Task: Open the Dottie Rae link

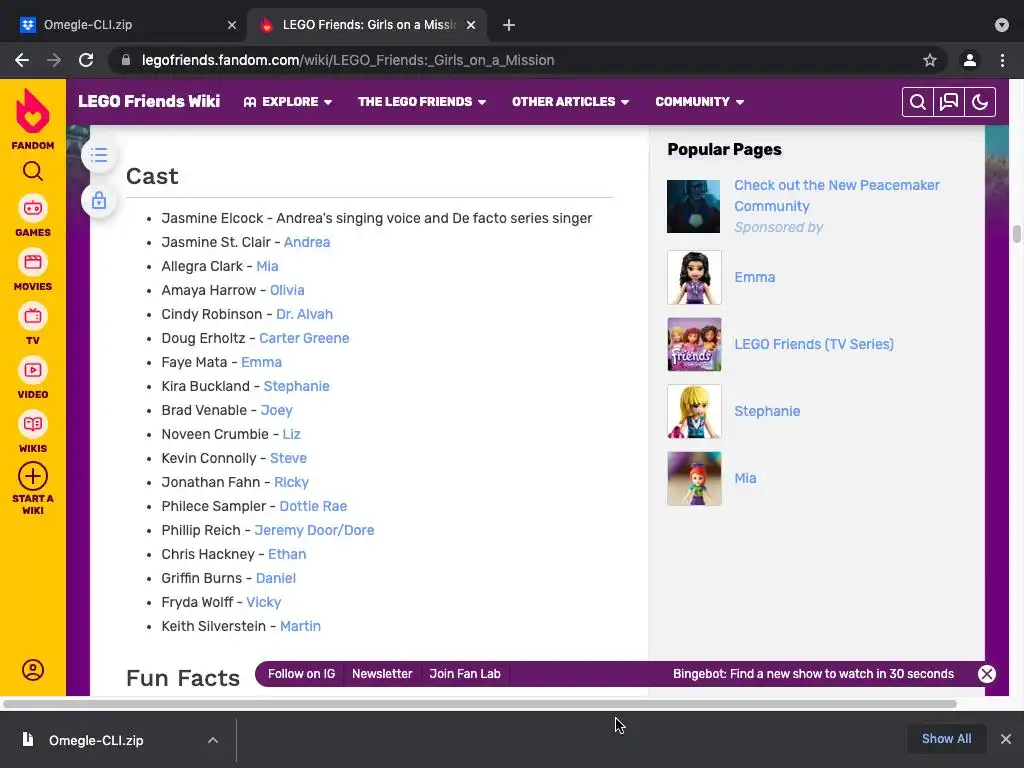Action: [x=313, y=506]
